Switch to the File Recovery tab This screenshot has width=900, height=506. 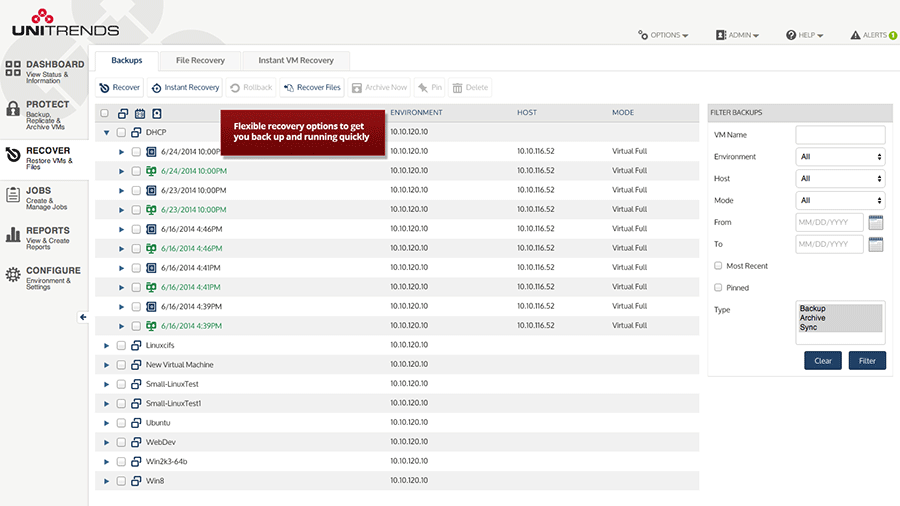200,60
